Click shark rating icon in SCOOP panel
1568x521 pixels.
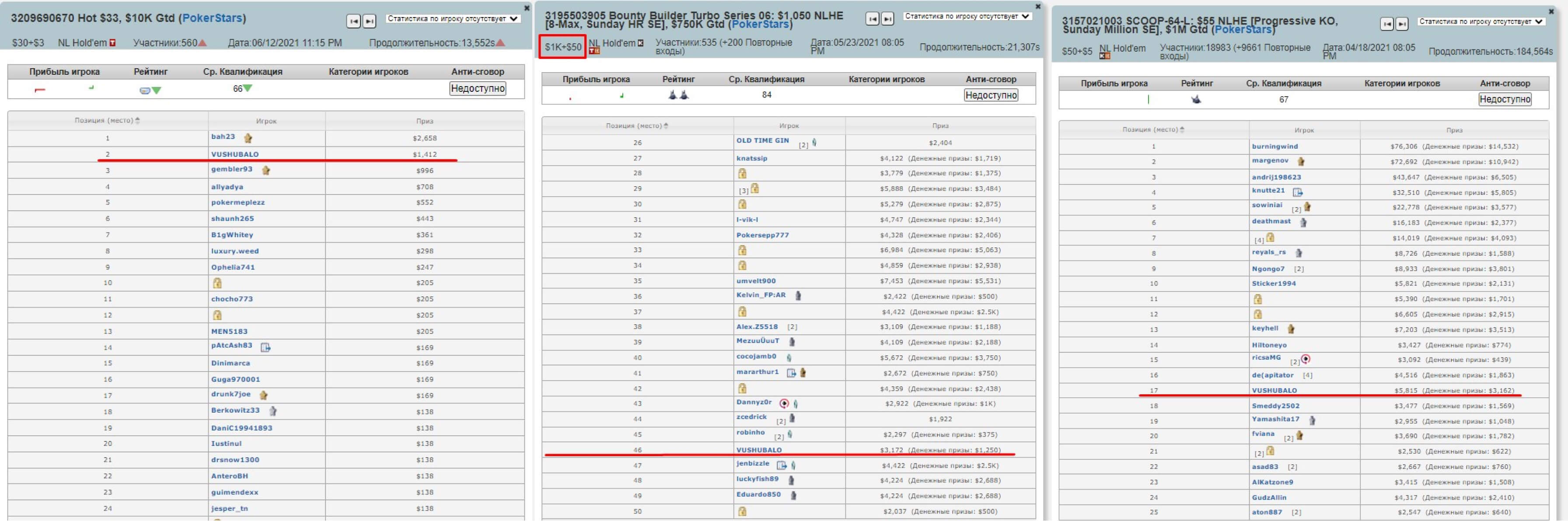(x=1196, y=99)
